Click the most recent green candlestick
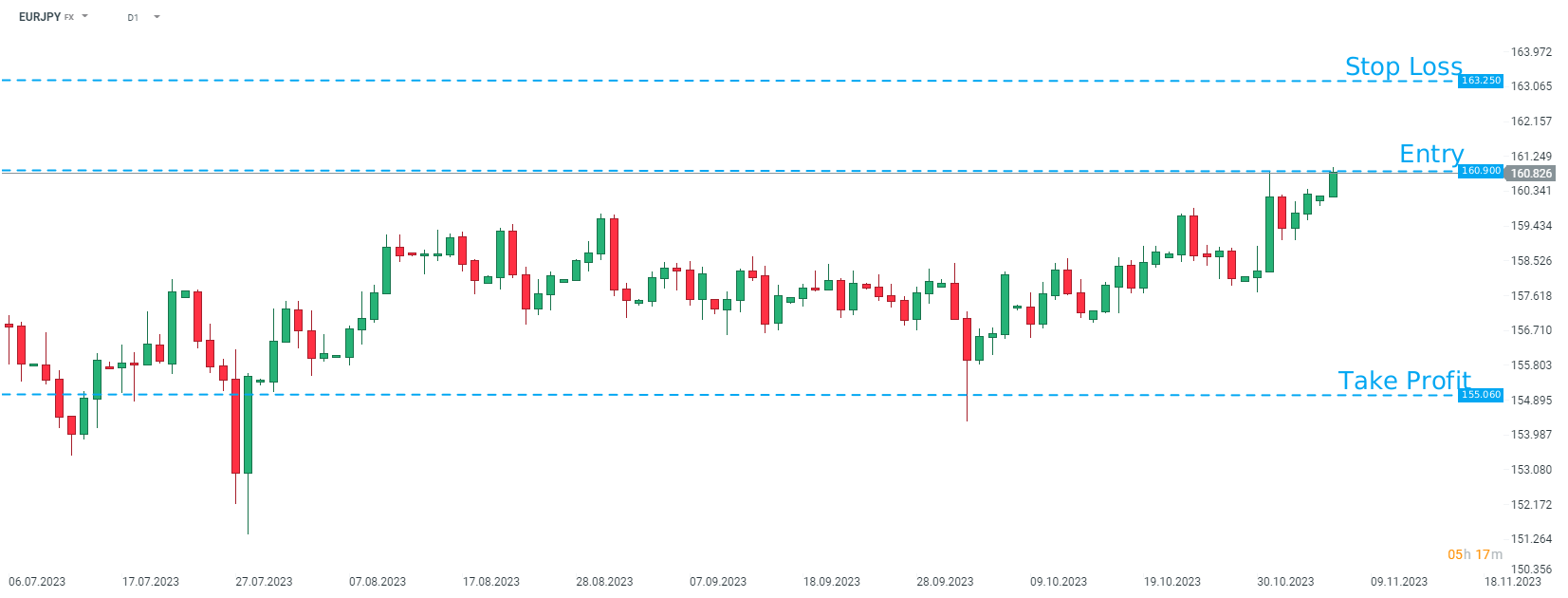 [1333, 184]
